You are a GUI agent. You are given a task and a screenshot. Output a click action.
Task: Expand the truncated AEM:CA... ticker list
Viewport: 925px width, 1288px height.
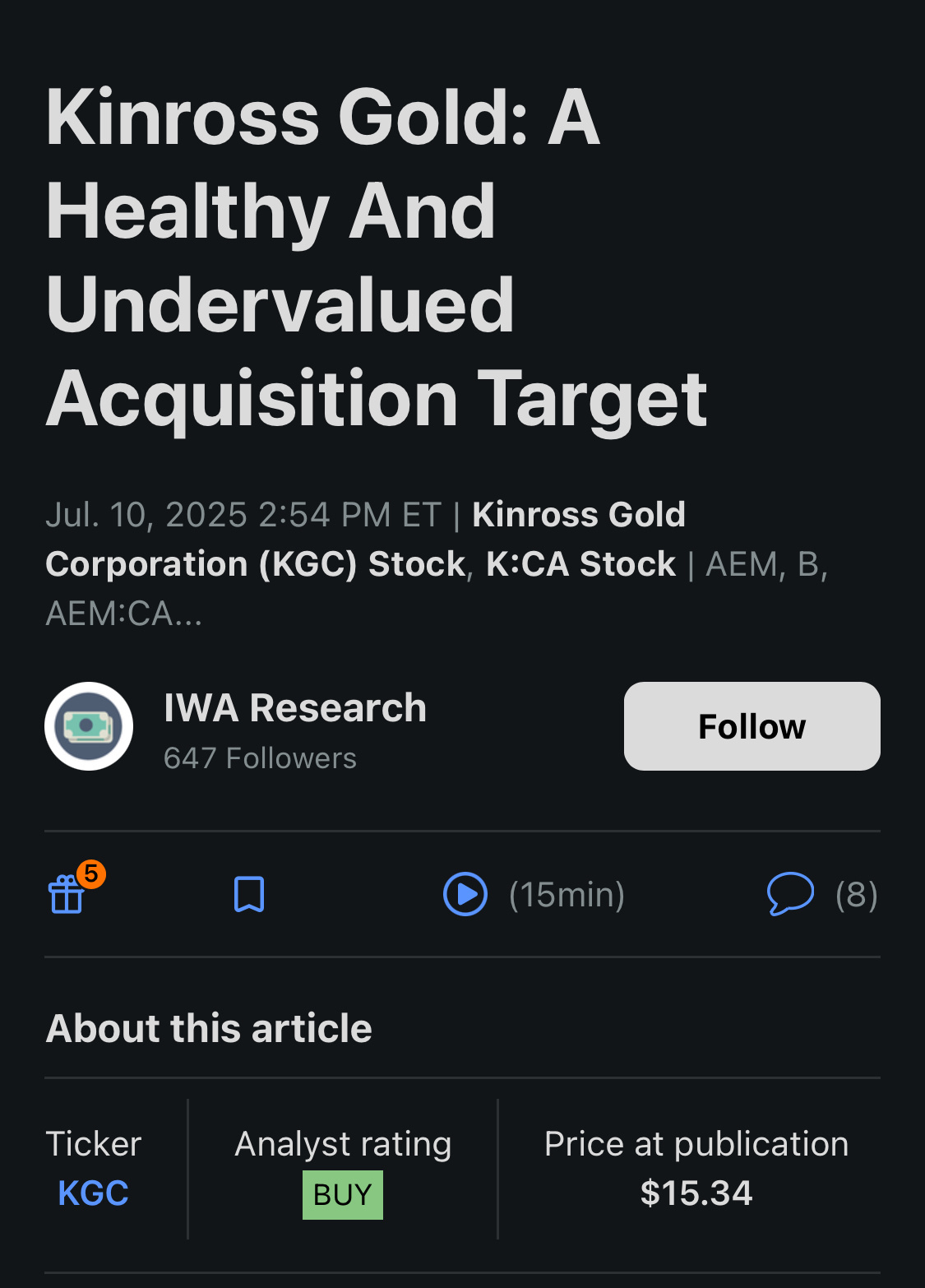pyautogui.click(x=123, y=614)
